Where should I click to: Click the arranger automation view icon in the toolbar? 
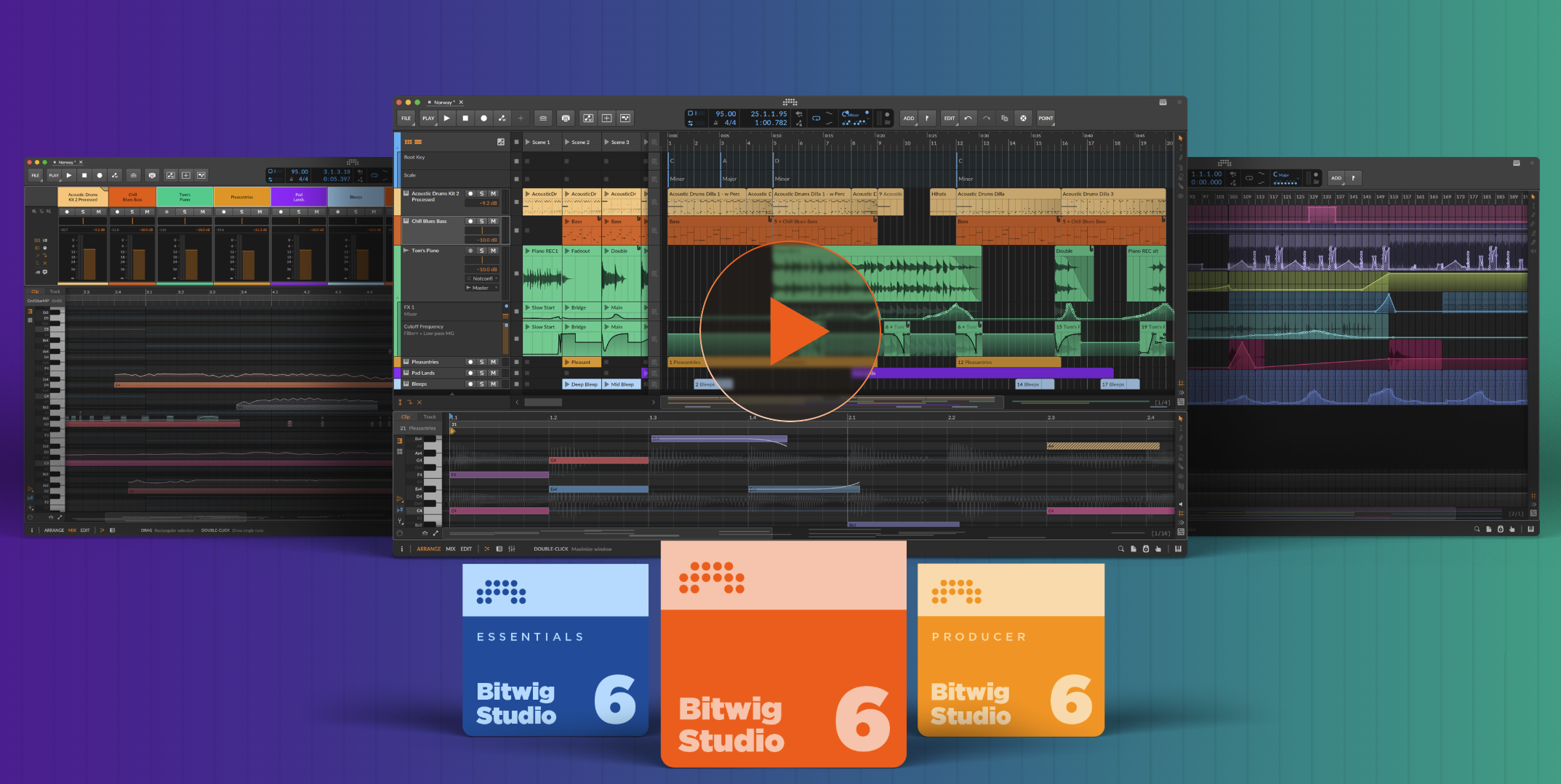tap(588, 118)
